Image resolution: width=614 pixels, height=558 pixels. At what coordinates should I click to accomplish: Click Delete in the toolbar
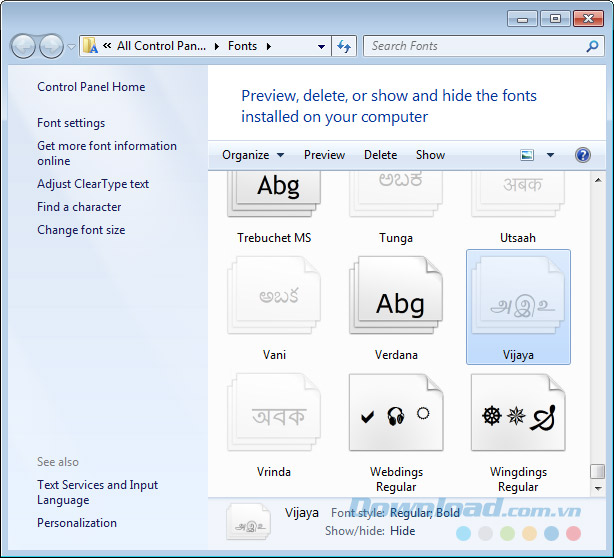[380, 155]
